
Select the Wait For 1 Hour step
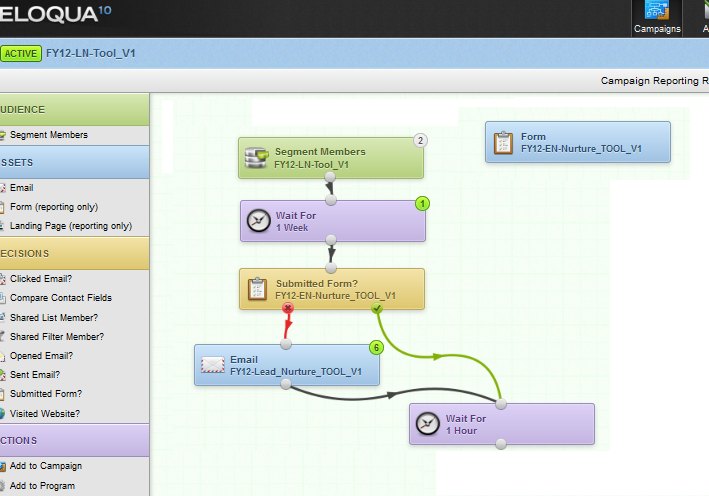(502, 424)
